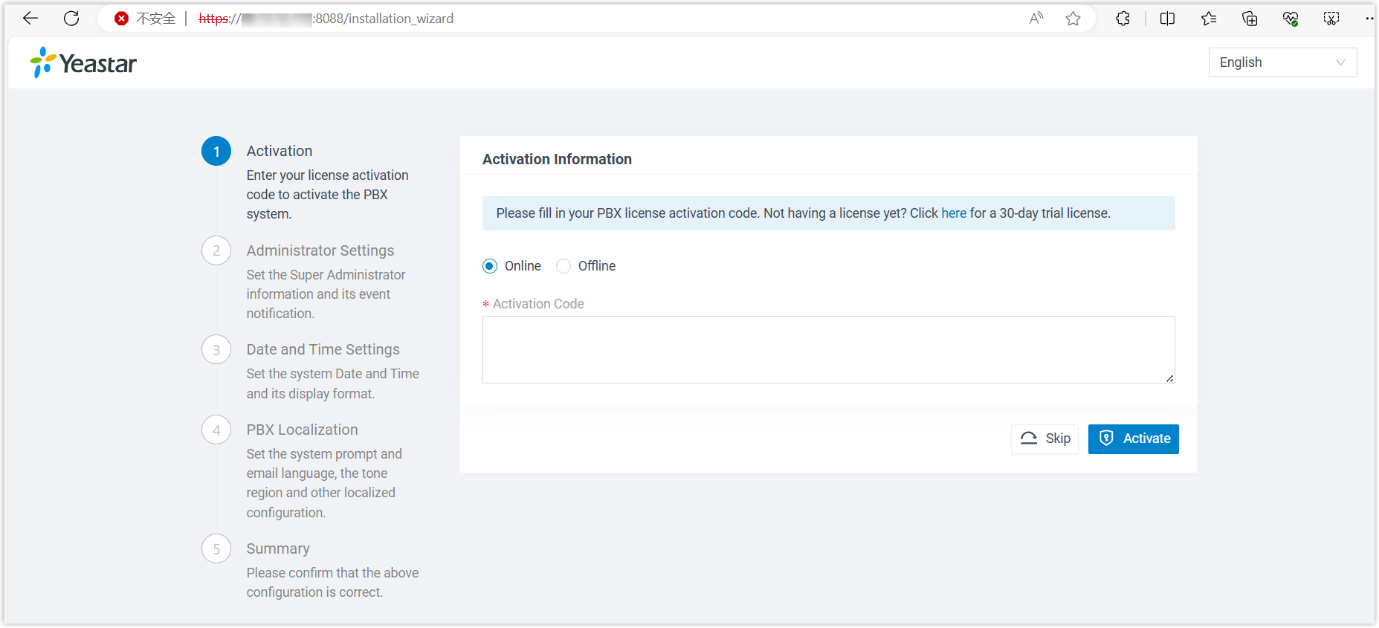Click the 'Activation Code' field label

[538, 304]
